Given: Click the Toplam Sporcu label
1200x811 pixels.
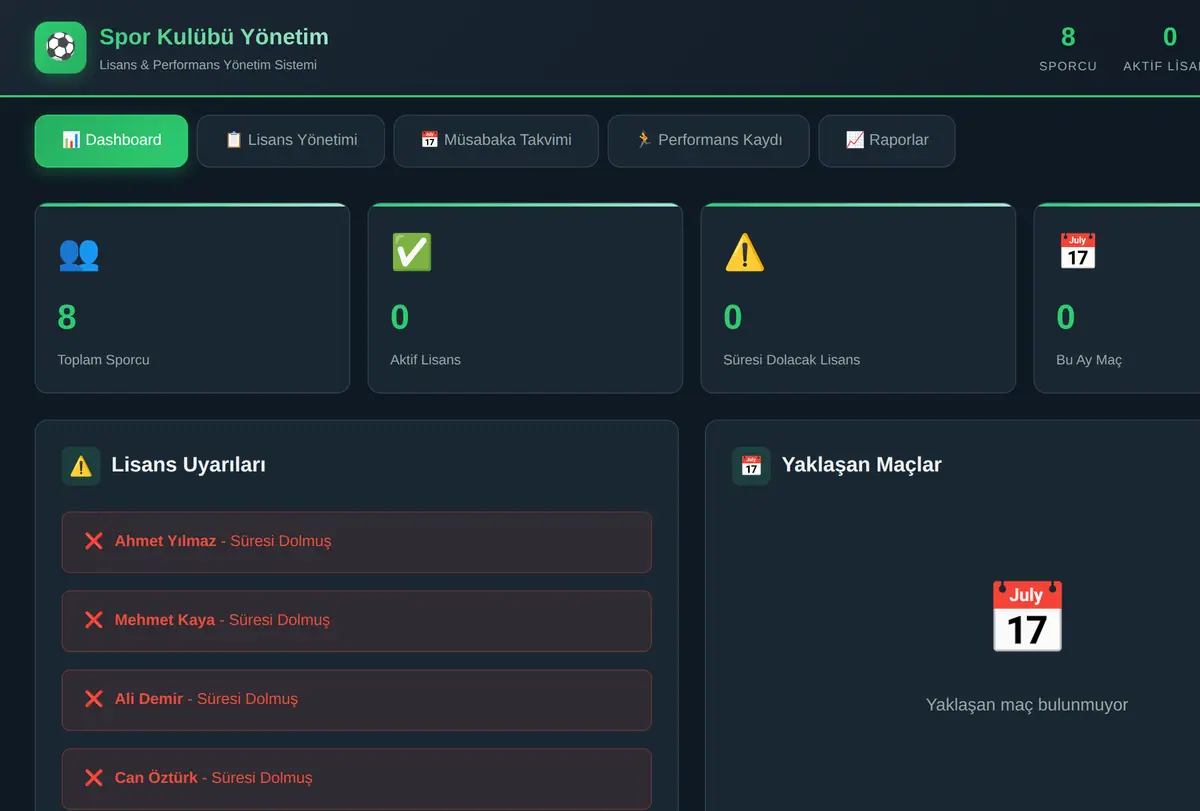Looking at the screenshot, I should (x=104, y=360).
